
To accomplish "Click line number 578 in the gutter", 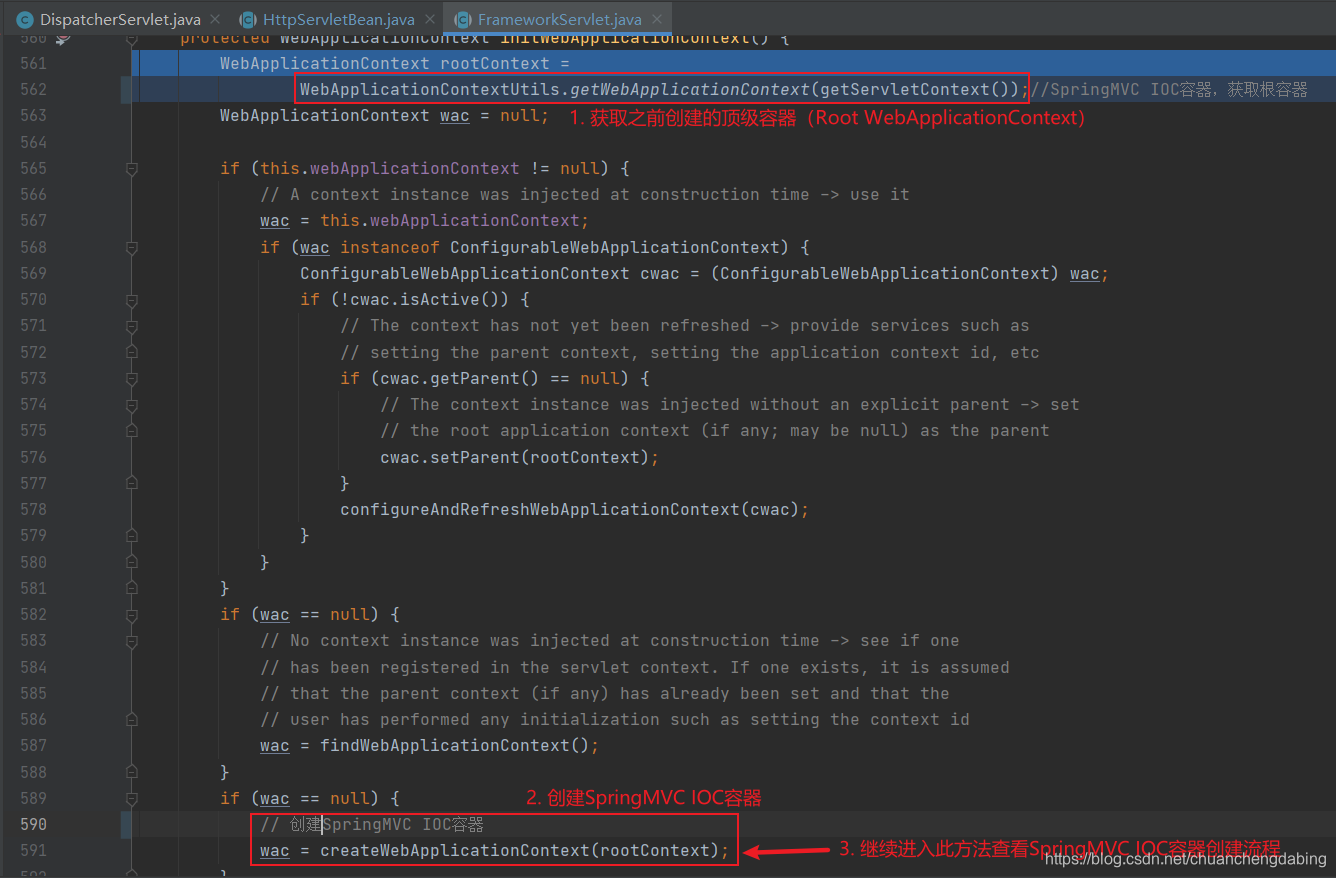I will pos(33,509).
